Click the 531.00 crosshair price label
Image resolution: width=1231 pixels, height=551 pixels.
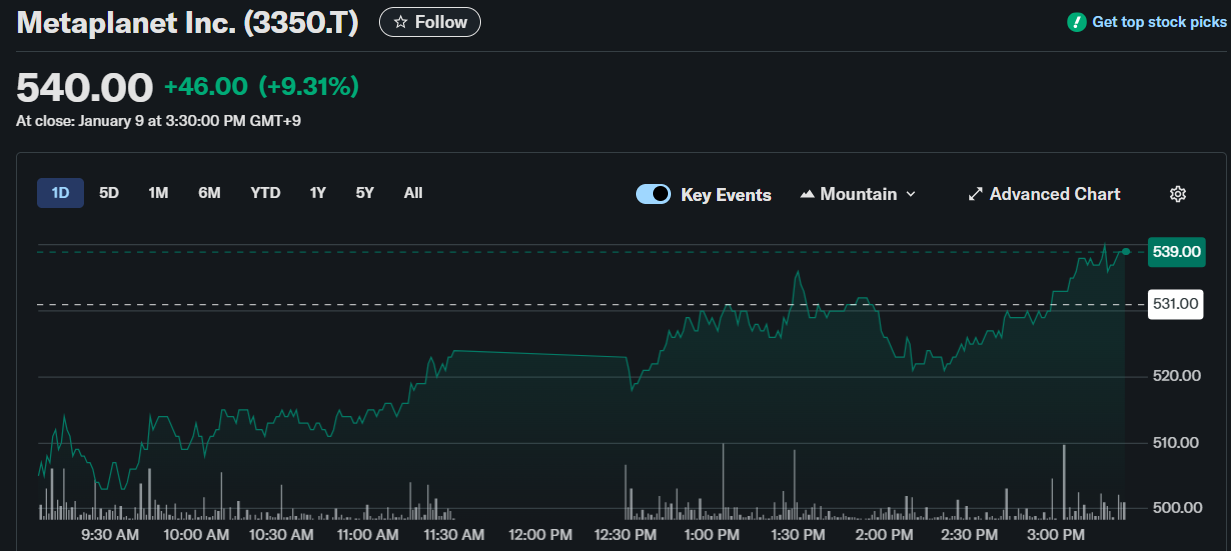point(1175,304)
